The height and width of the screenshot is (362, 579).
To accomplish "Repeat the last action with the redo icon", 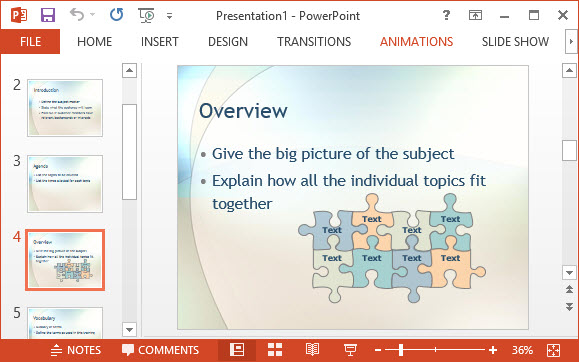I will tap(117, 15).
